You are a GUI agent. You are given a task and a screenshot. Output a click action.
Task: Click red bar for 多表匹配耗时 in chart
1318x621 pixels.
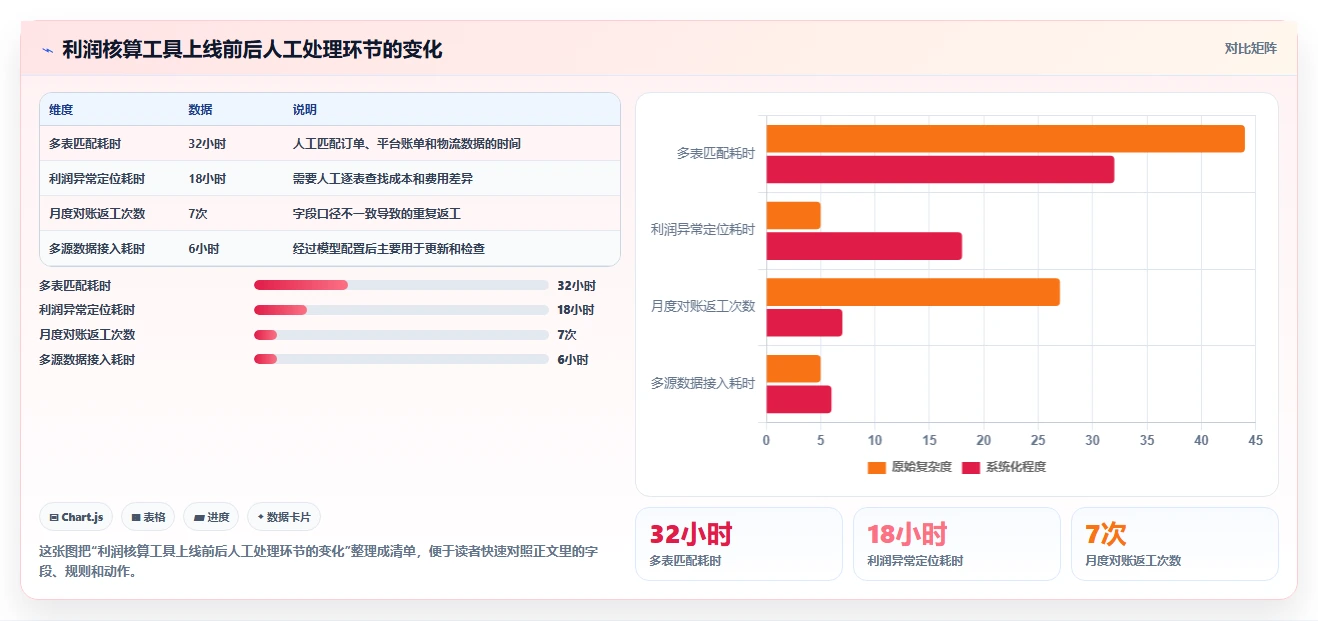click(940, 170)
